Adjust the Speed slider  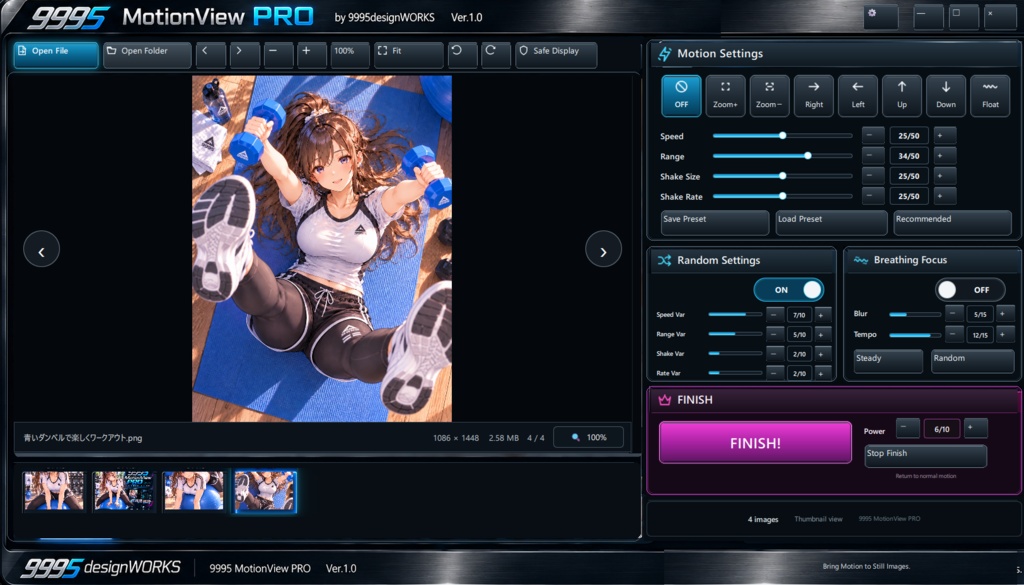coord(782,136)
